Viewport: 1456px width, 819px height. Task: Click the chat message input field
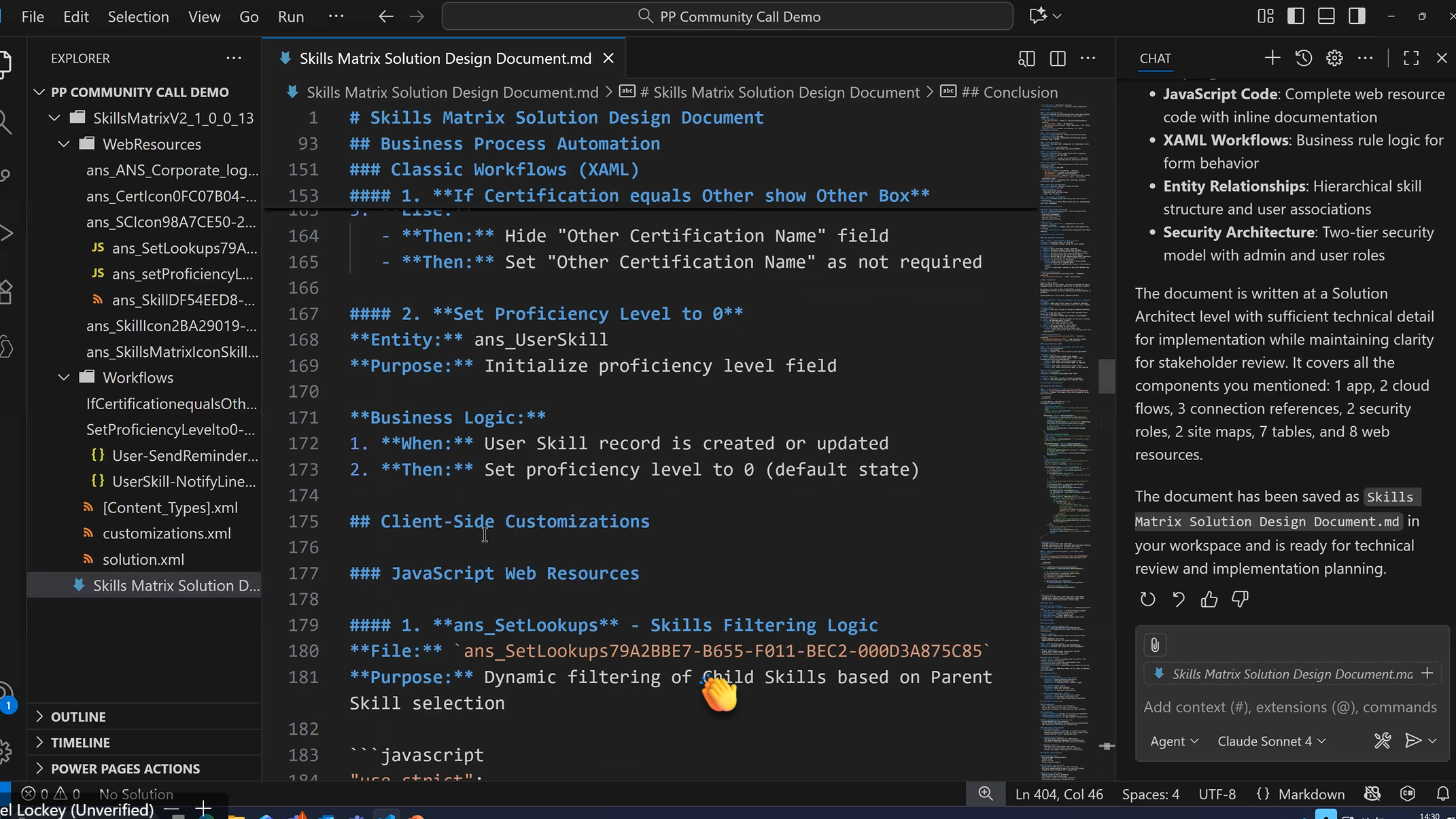point(1289,707)
